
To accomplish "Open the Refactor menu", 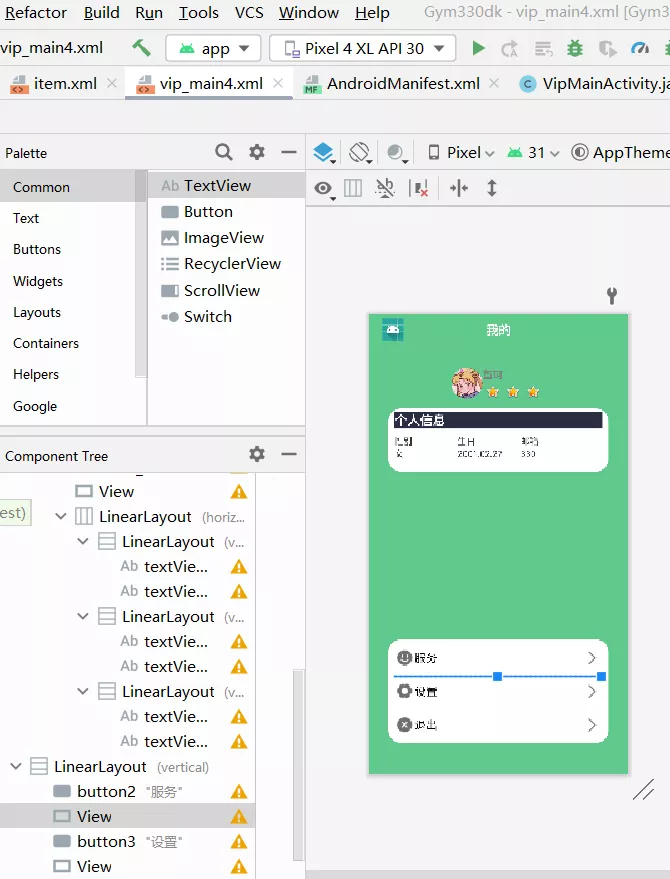I will [x=35, y=12].
